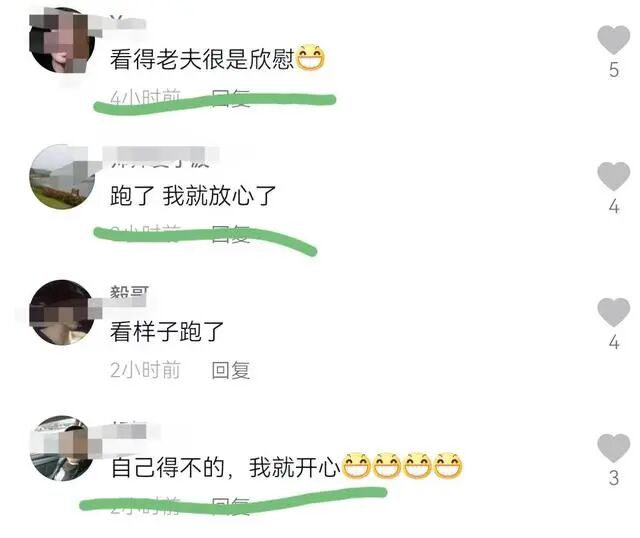
Task: Open the avatar of the last commenter
Action: pos(62,448)
